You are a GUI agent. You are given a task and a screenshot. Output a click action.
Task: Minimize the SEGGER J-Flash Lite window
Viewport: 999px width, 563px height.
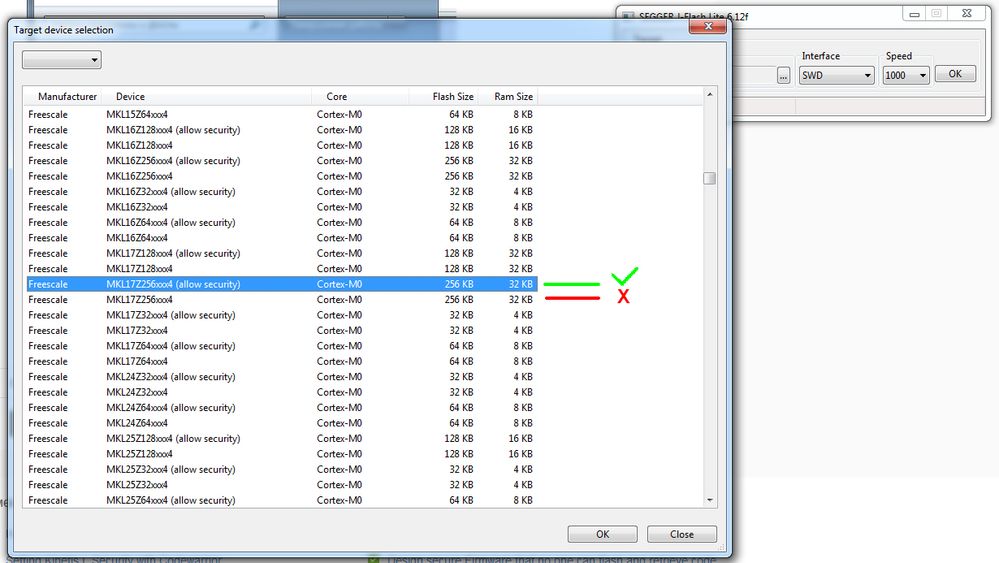tap(914, 13)
